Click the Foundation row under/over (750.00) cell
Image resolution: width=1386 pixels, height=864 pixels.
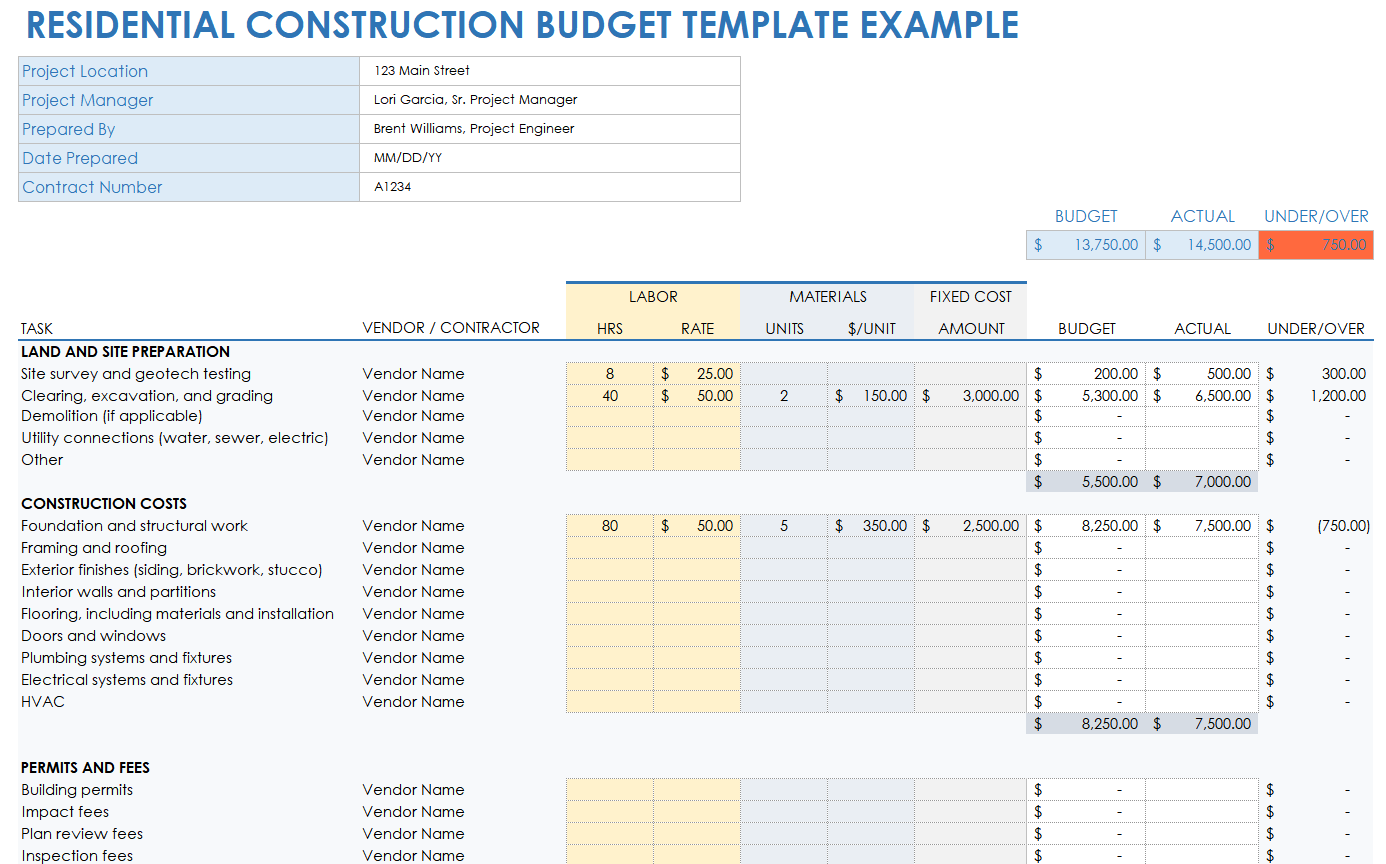click(x=1315, y=526)
